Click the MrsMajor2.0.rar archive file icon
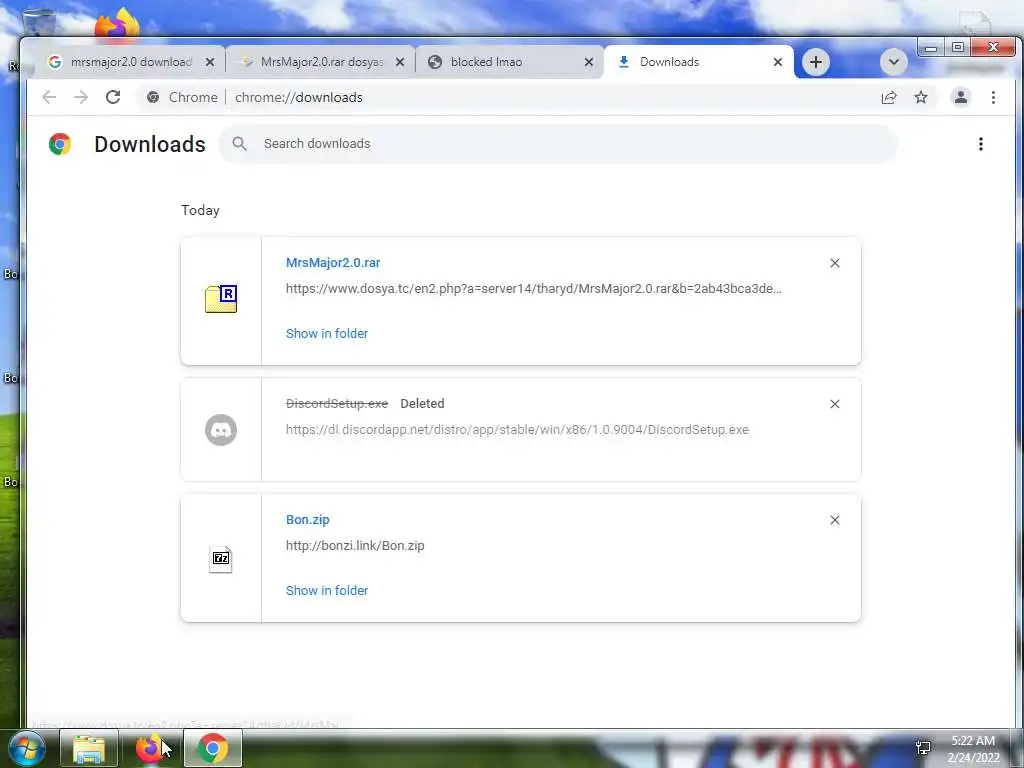1024x768 pixels. 221,299
